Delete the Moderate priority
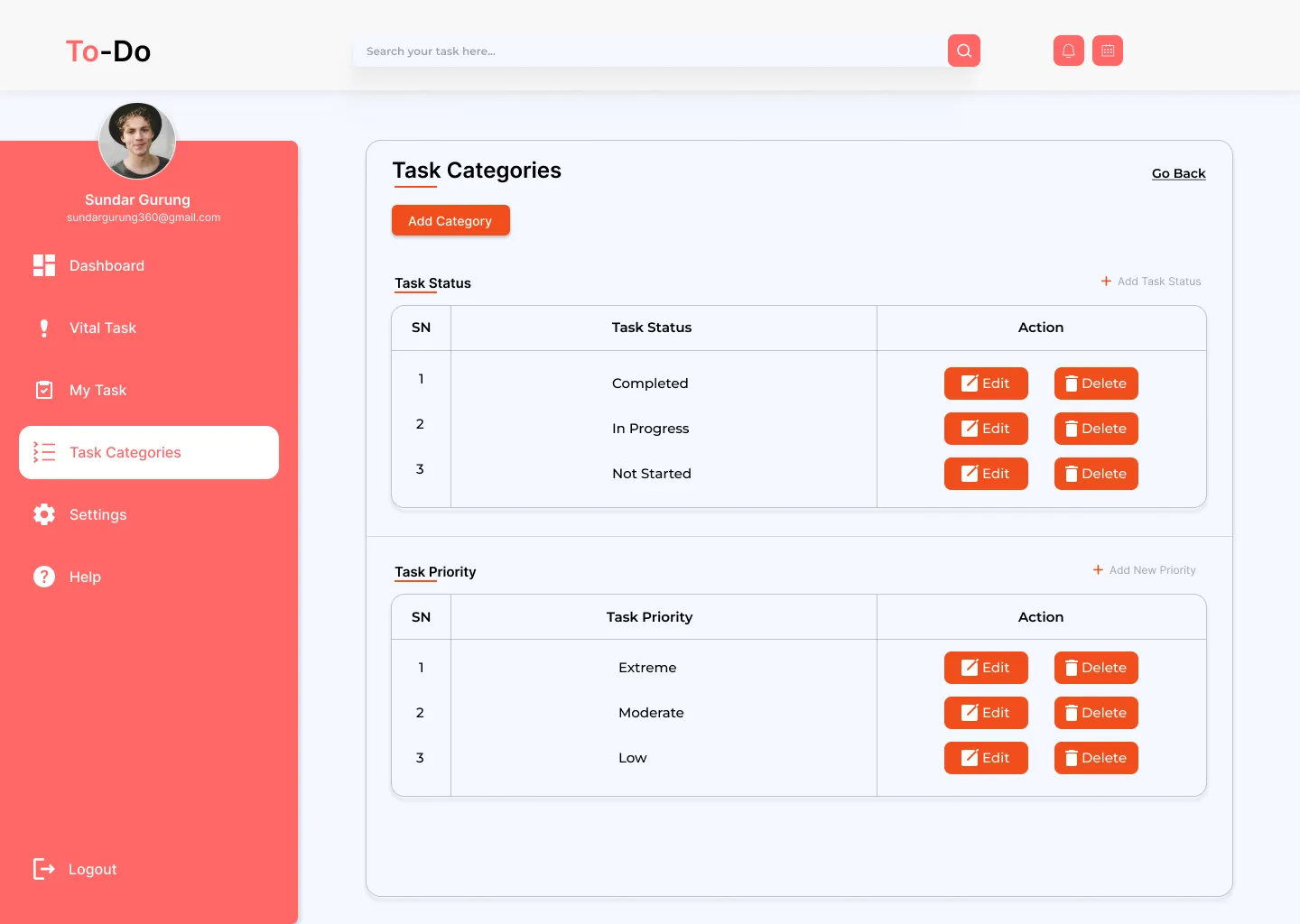The image size is (1300, 924). pos(1096,713)
